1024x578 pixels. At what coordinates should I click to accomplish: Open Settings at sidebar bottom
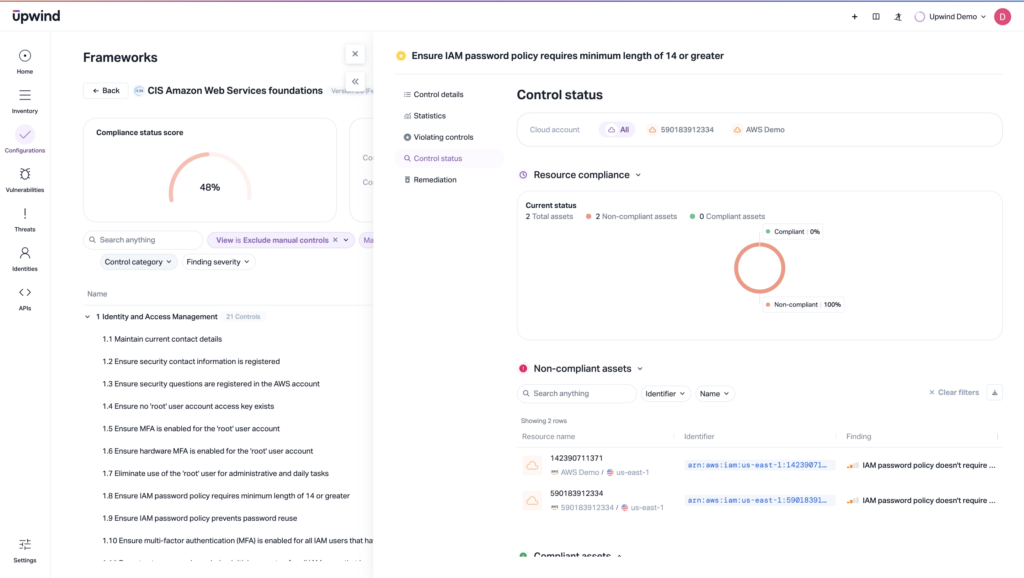click(x=25, y=549)
